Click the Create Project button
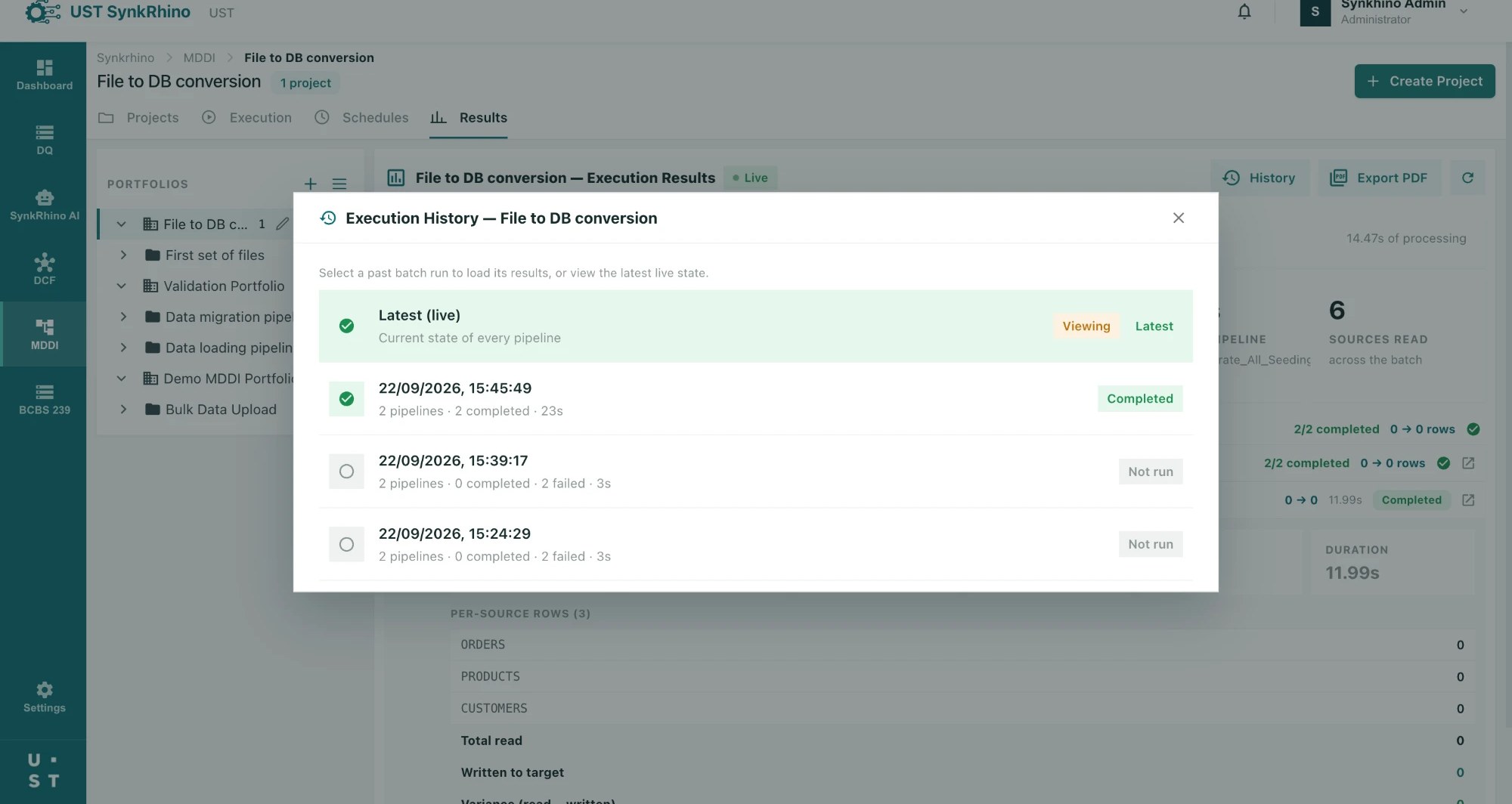 click(1424, 81)
